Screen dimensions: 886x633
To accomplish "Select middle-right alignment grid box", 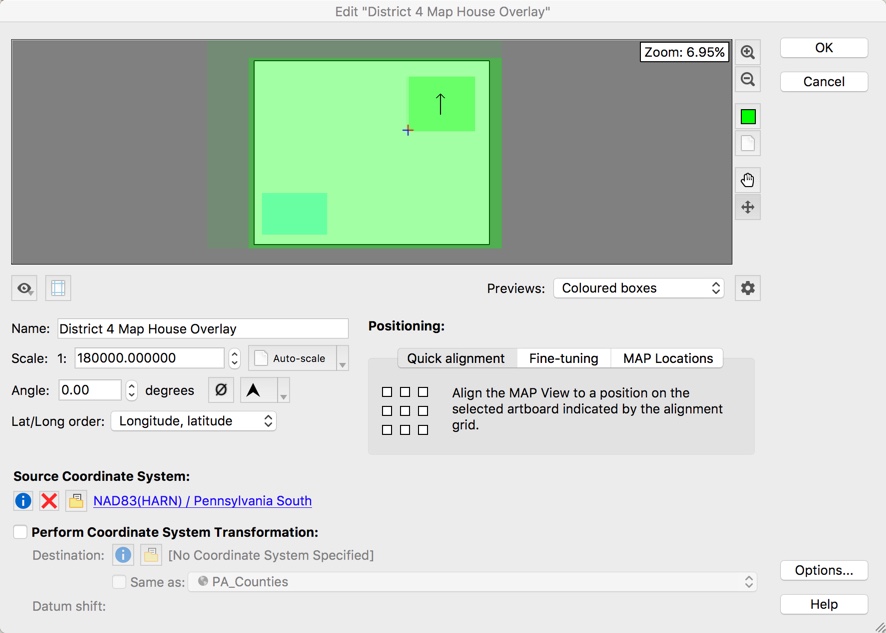I will [x=423, y=411].
